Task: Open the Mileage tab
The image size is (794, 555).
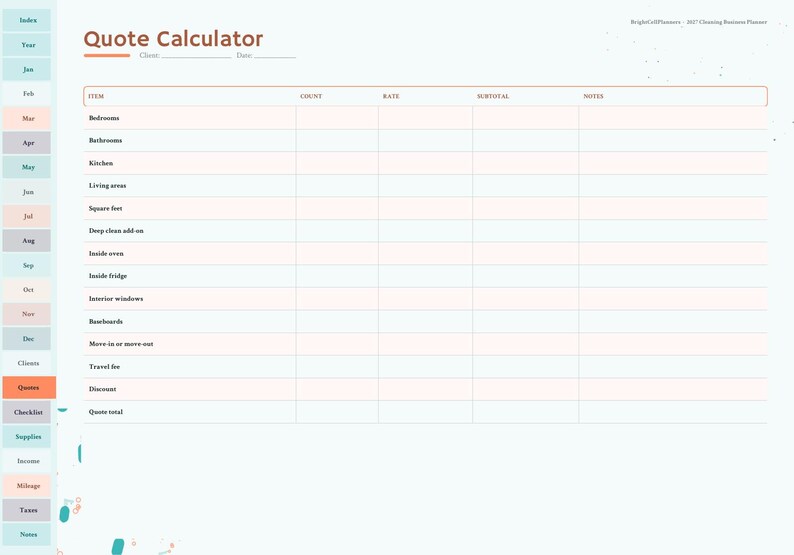Action: [27, 485]
